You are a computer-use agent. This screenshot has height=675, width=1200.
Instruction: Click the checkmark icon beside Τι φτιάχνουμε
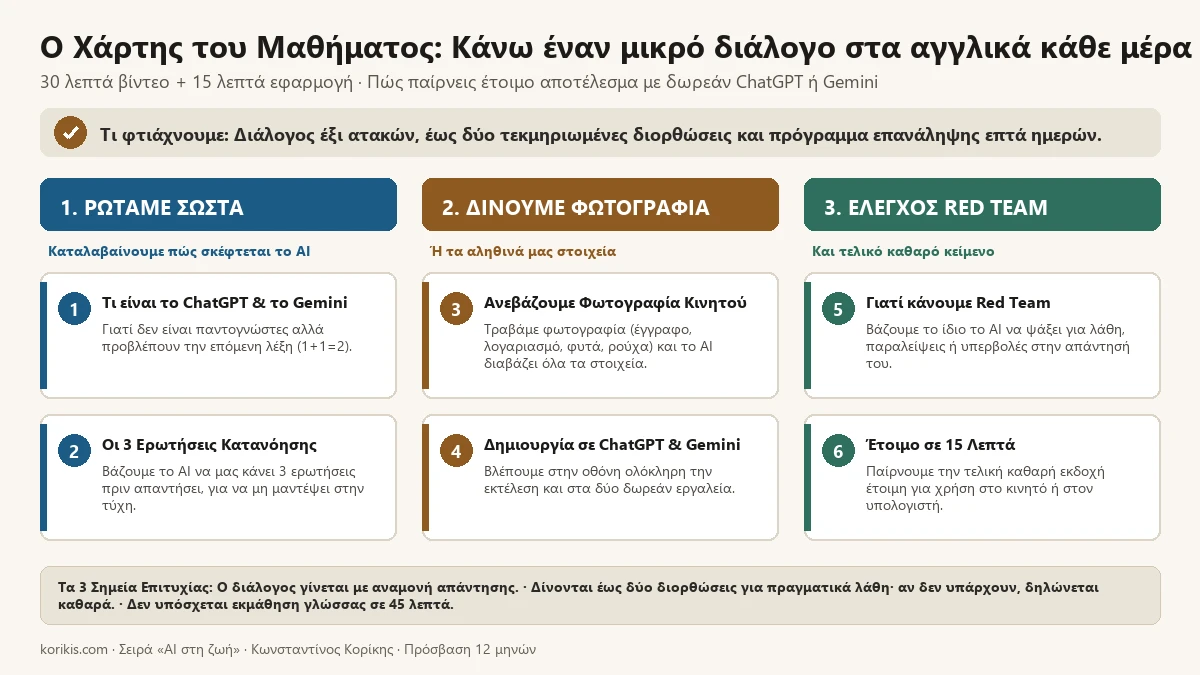tap(70, 133)
